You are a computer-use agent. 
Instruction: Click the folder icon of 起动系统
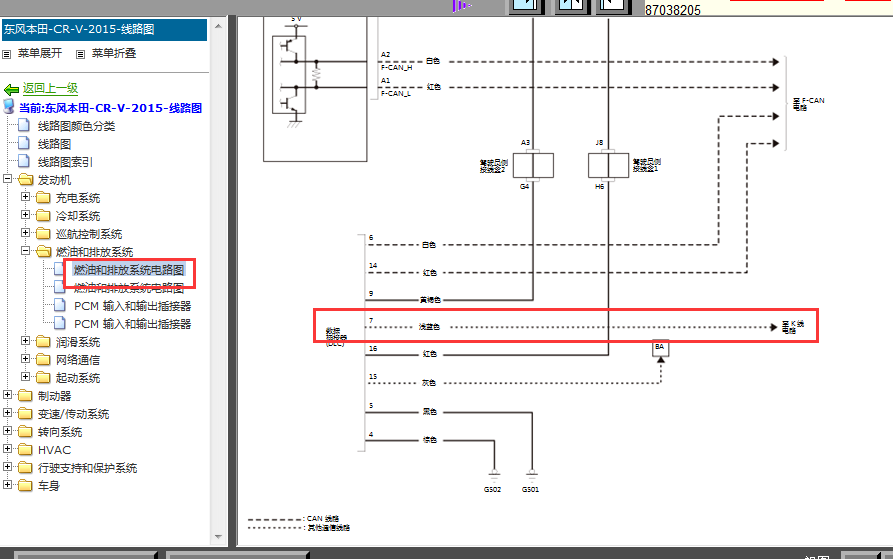pos(43,377)
